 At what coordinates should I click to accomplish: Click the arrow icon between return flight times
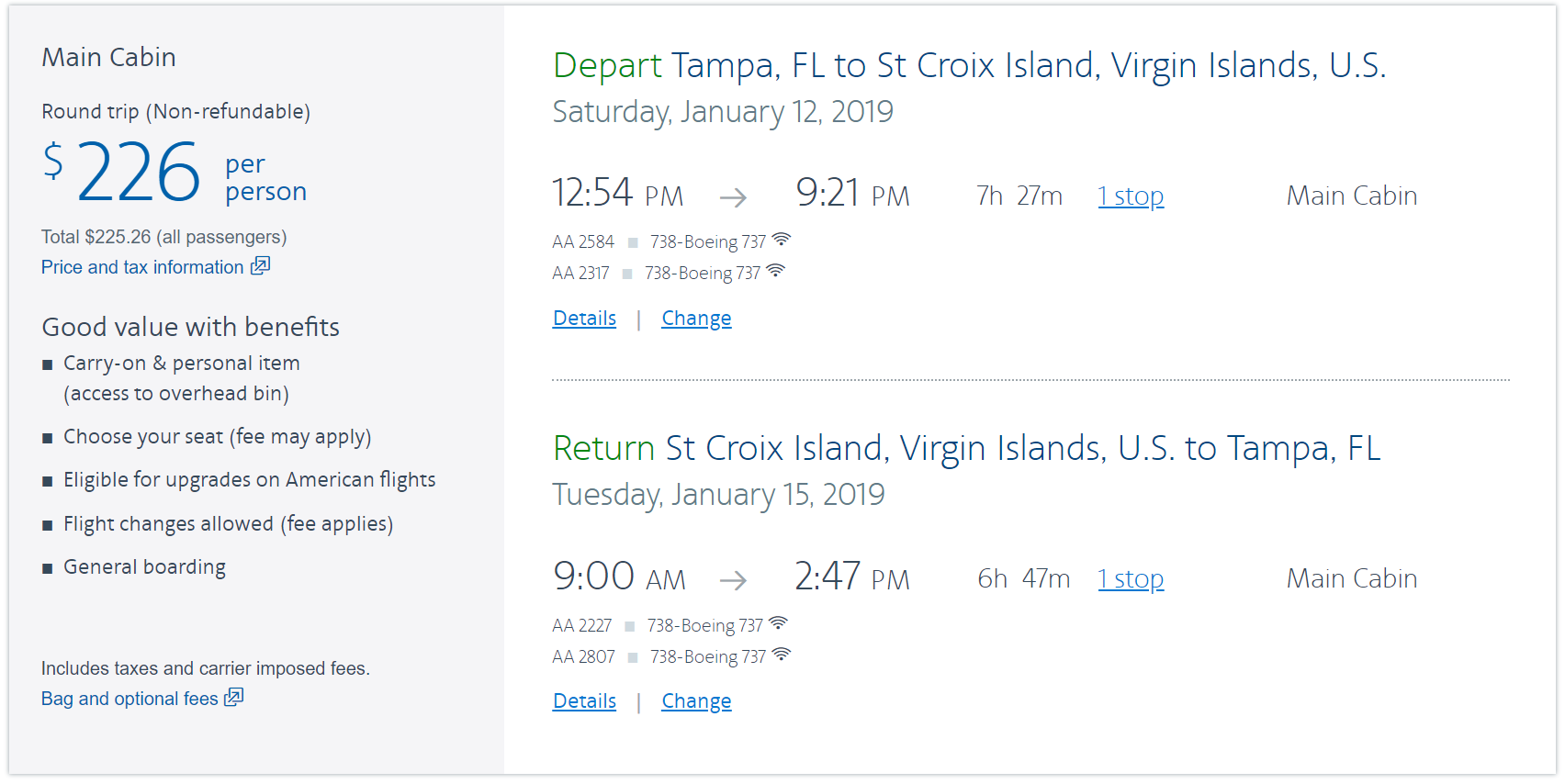tap(733, 579)
